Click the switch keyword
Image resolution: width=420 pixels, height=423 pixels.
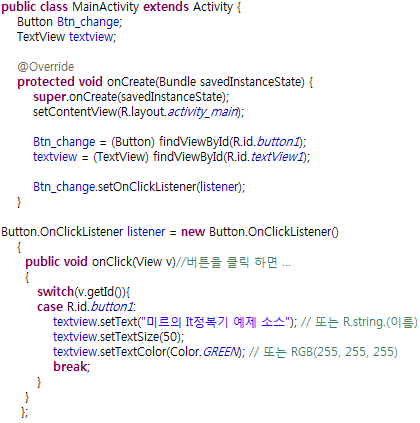pos(55,292)
